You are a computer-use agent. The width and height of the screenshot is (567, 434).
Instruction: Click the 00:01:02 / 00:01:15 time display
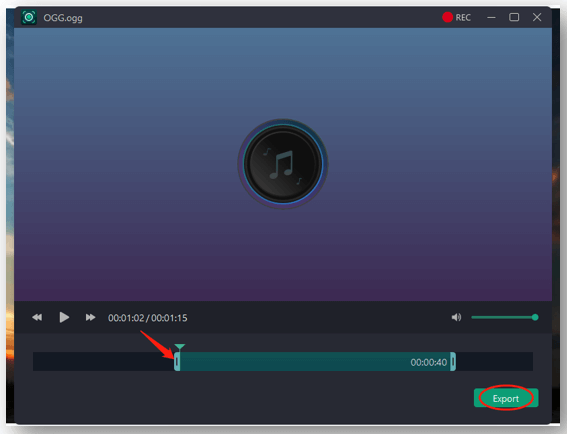[148, 318]
